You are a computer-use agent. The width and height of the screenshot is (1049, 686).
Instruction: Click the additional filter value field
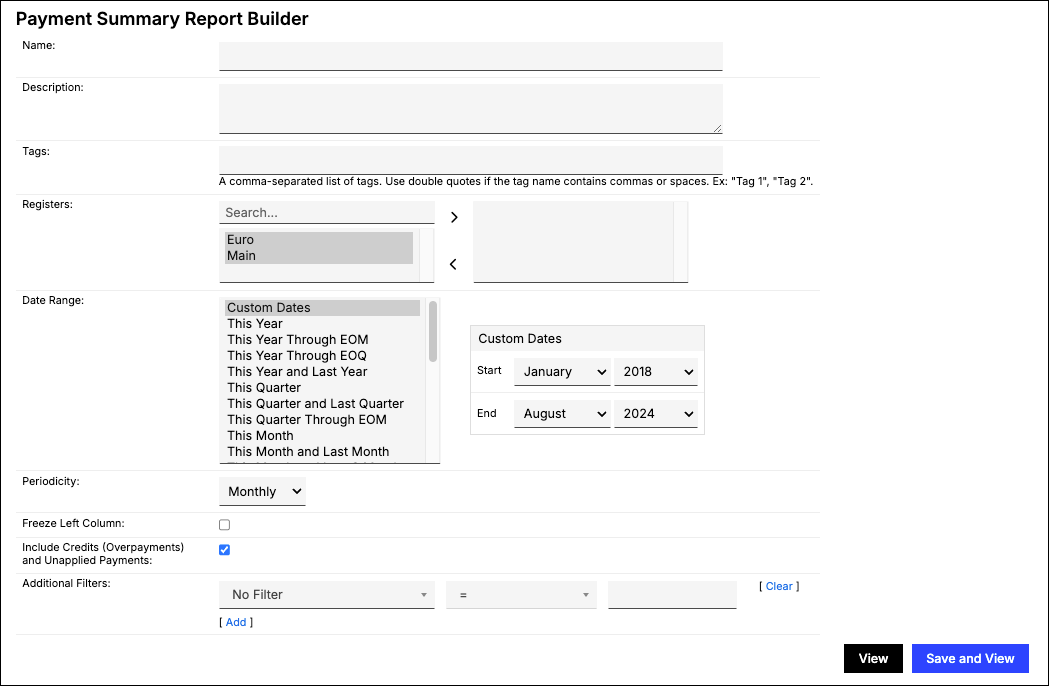tap(672, 594)
